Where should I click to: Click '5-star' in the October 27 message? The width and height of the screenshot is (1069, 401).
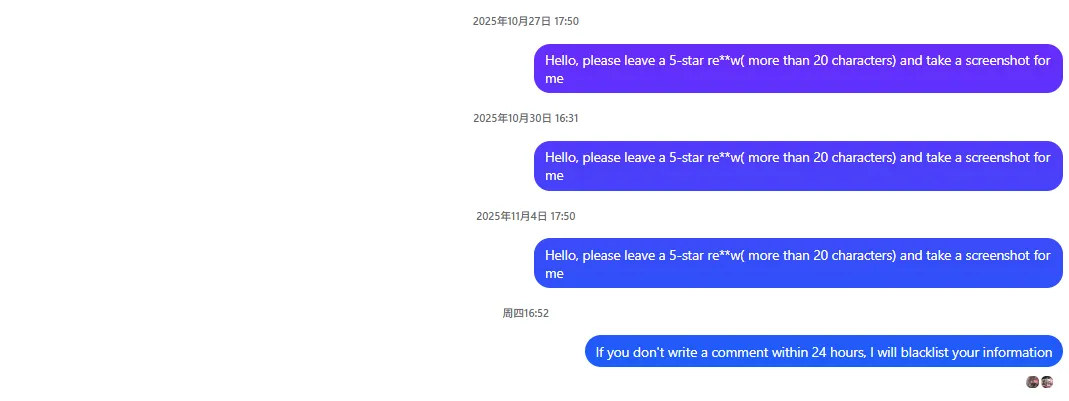pyautogui.click(x=686, y=60)
